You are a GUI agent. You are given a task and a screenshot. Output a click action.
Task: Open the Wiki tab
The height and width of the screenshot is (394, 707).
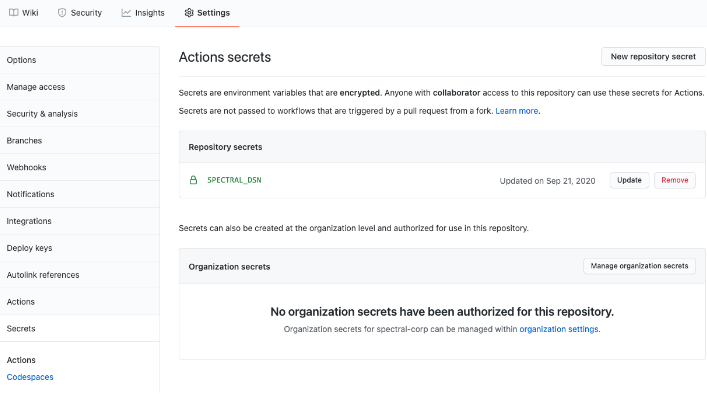click(x=24, y=13)
